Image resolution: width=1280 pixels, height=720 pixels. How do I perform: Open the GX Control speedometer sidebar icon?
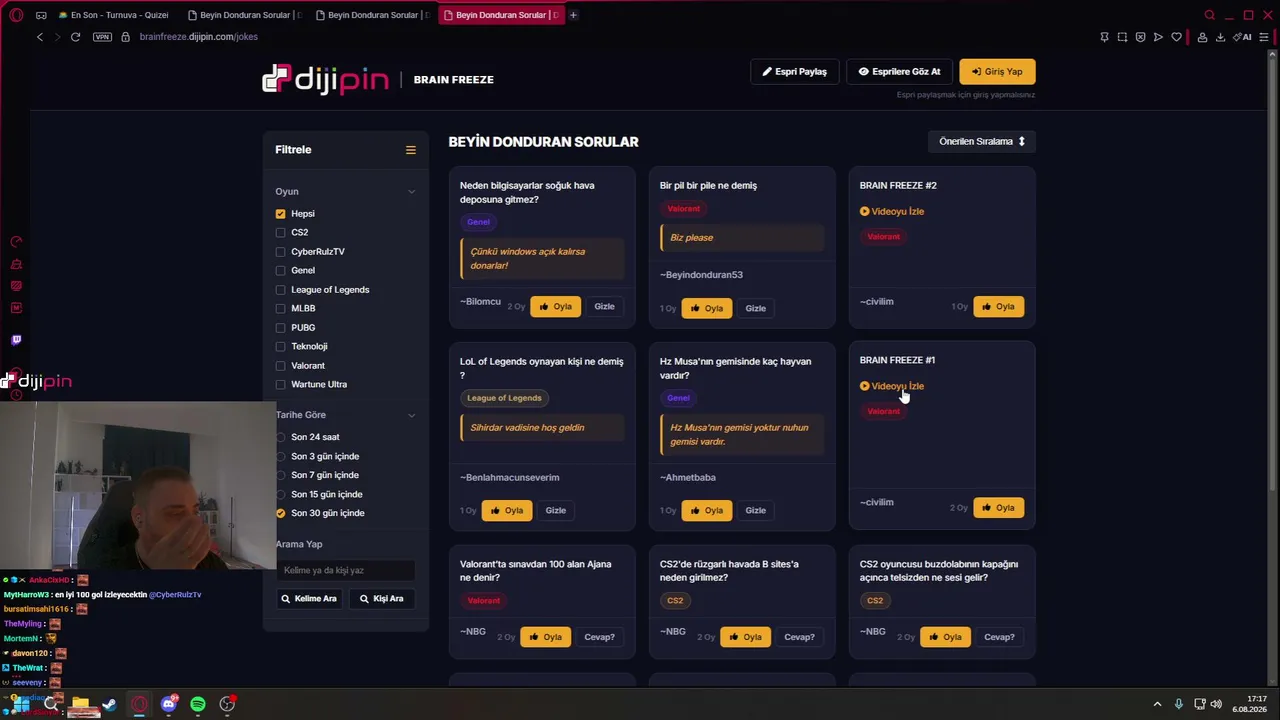coord(16,242)
